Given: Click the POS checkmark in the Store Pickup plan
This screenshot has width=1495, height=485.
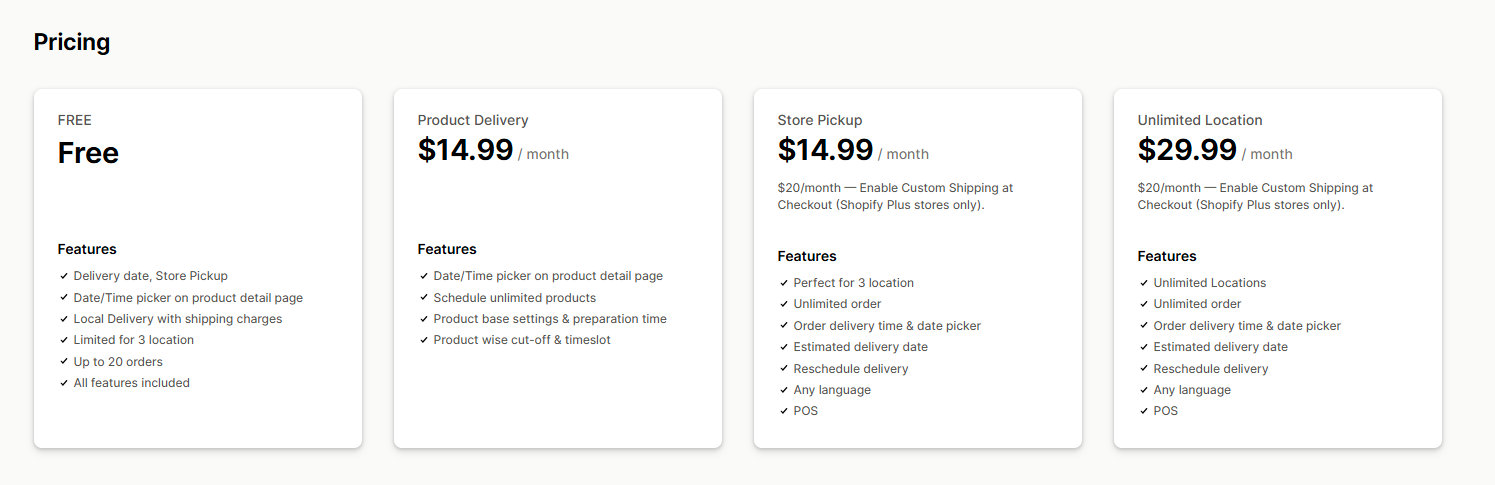Looking at the screenshot, I should 784,411.
